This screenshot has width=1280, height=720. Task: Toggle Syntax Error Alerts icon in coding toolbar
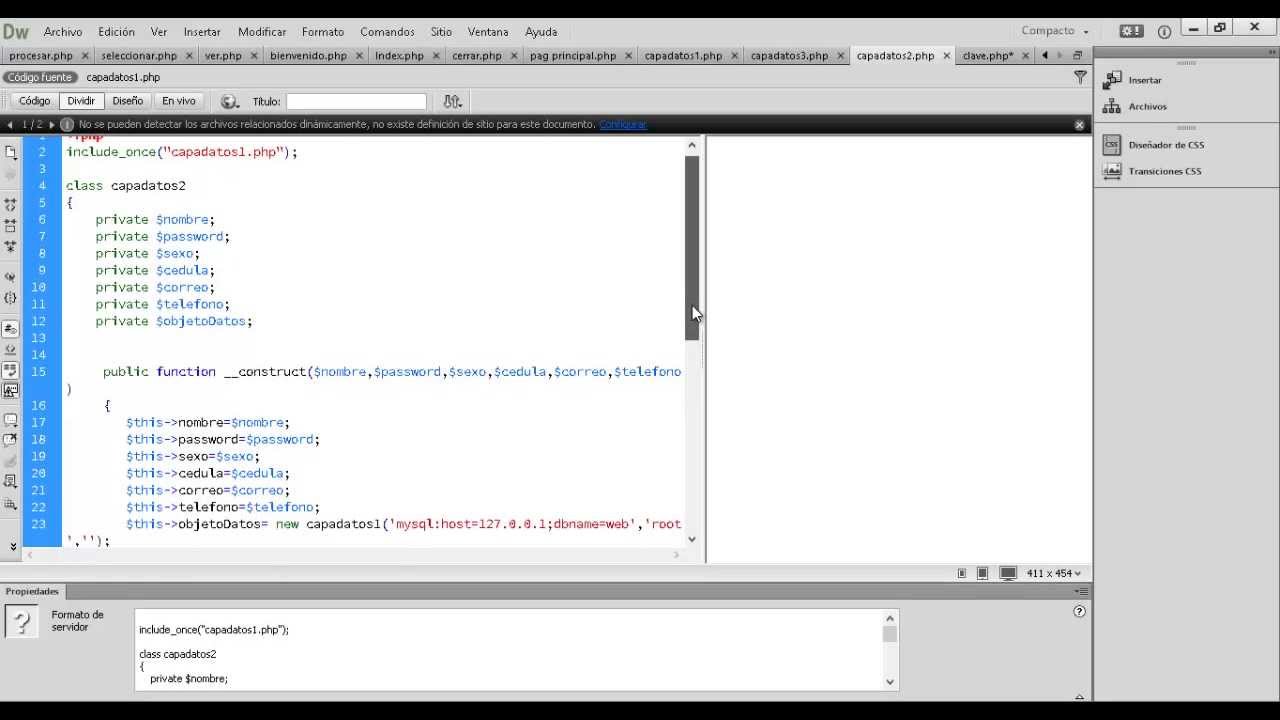11,391
